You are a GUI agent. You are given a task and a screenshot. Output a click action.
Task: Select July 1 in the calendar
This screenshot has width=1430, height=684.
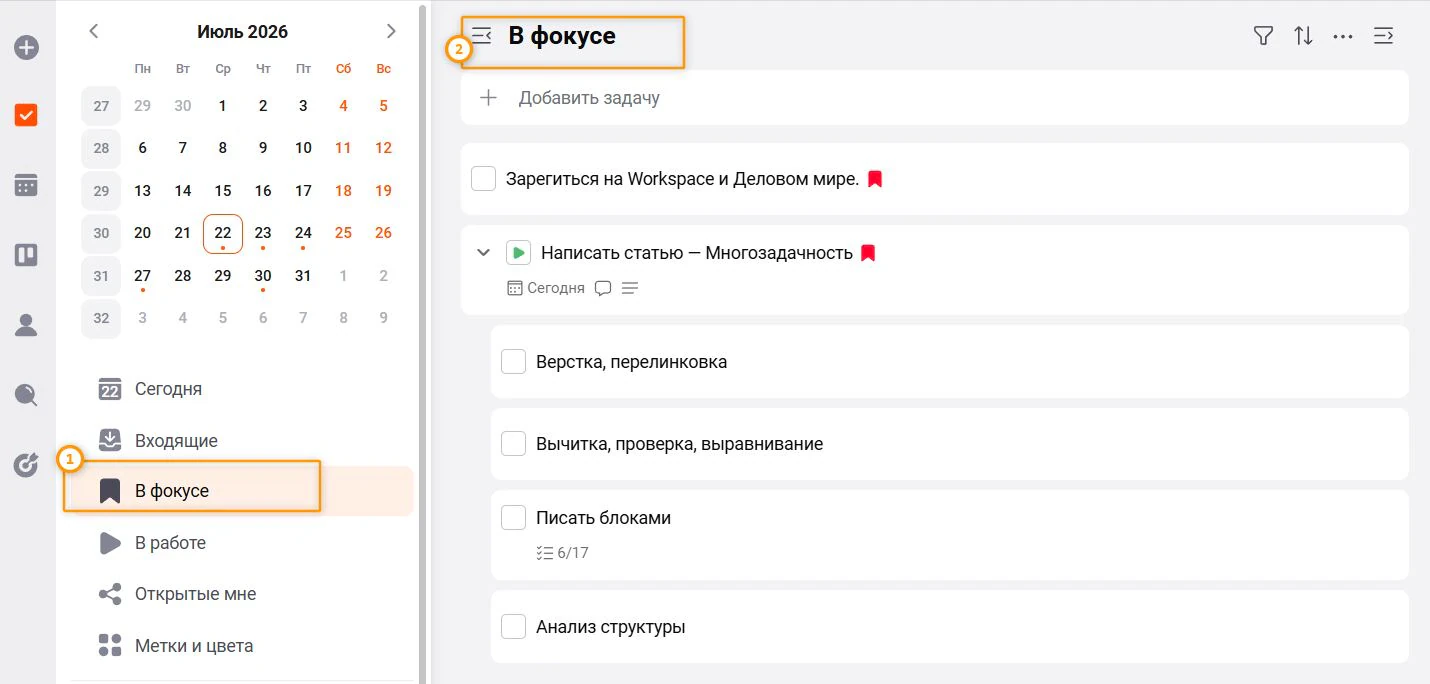pyautogui.click(x=223, y=105)
